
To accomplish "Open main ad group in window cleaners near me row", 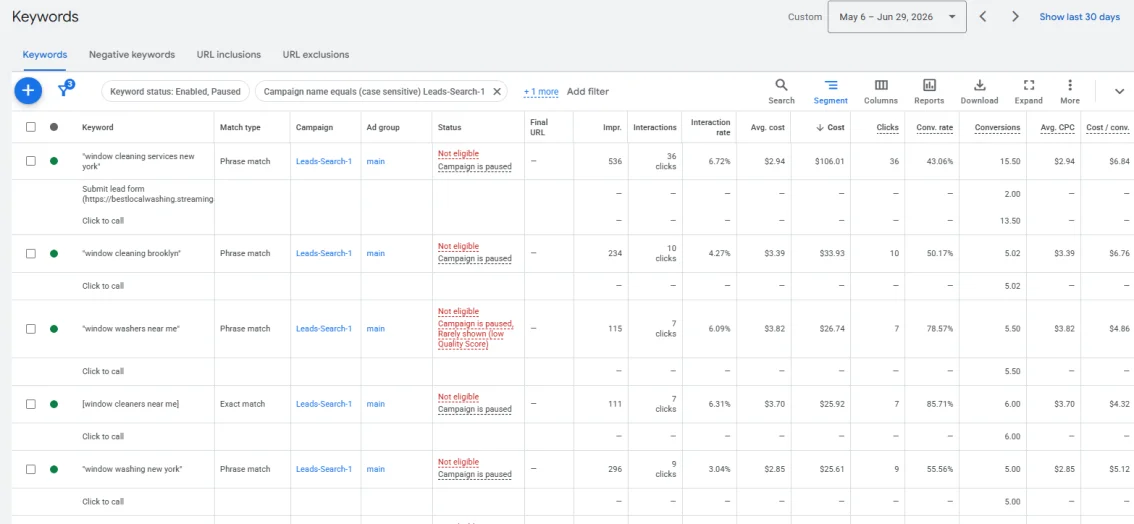I will point(375,404).
